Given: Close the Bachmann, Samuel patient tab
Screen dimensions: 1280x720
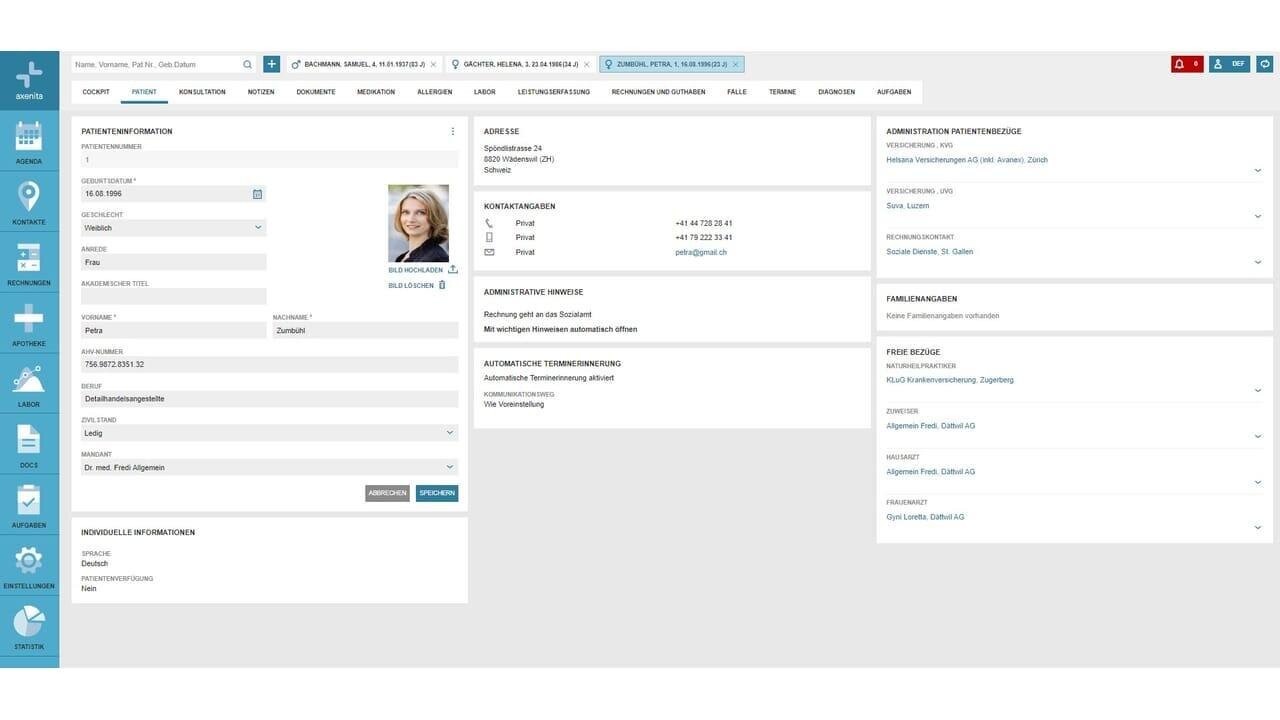Looking at the screenshot, I should pyautogui.click(x=433, y=64).
